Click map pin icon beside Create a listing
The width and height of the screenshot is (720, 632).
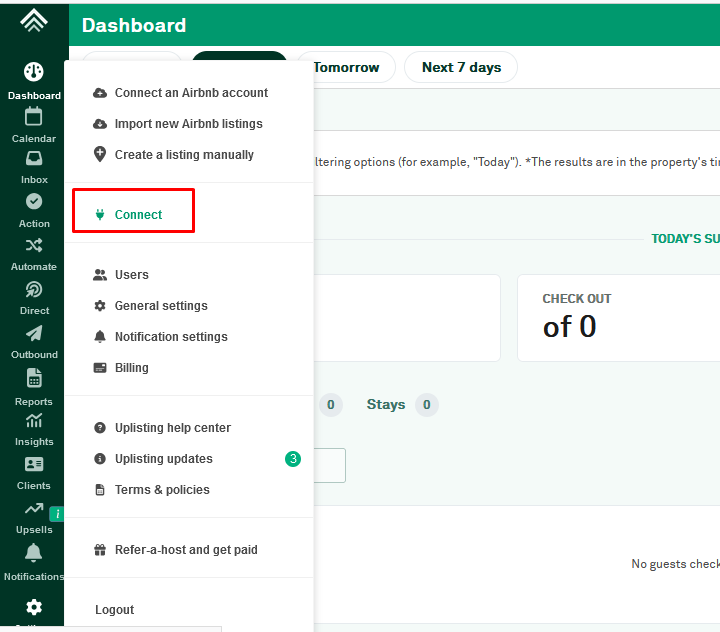coord(100,154)
